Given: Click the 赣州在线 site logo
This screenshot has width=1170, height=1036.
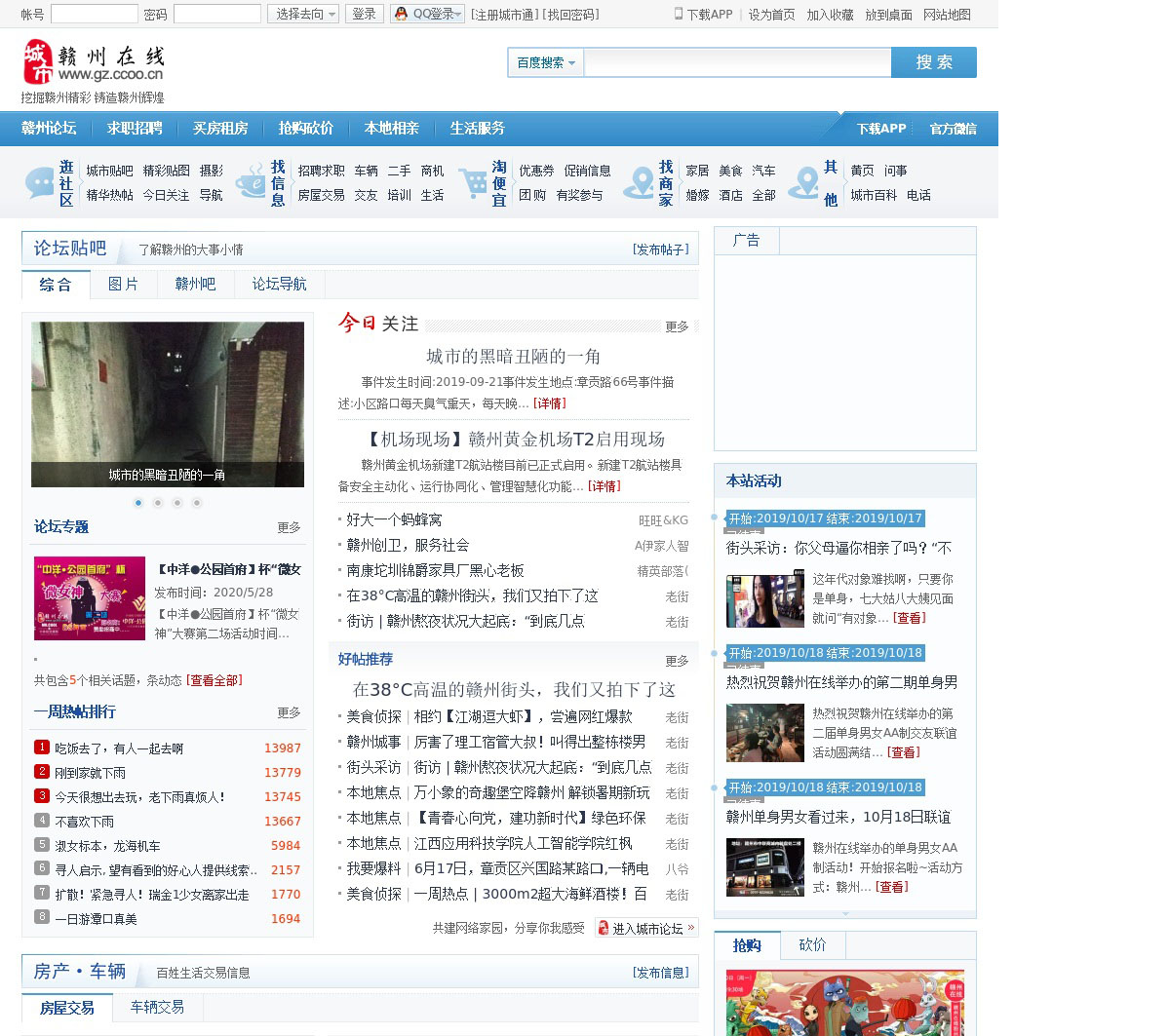Looking at the screenshot, I should (94, 62).
